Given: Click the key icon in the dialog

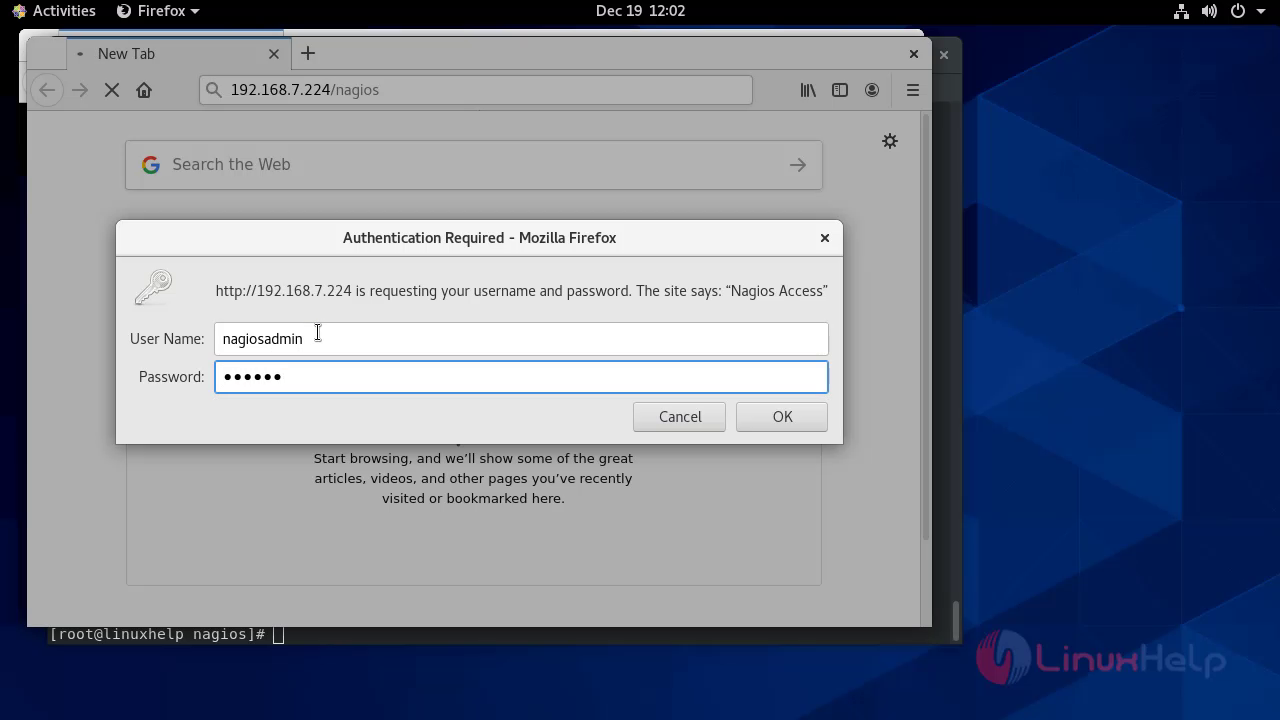Looking at the screenshot, I should pyautogui.click(x=154, y=288).
